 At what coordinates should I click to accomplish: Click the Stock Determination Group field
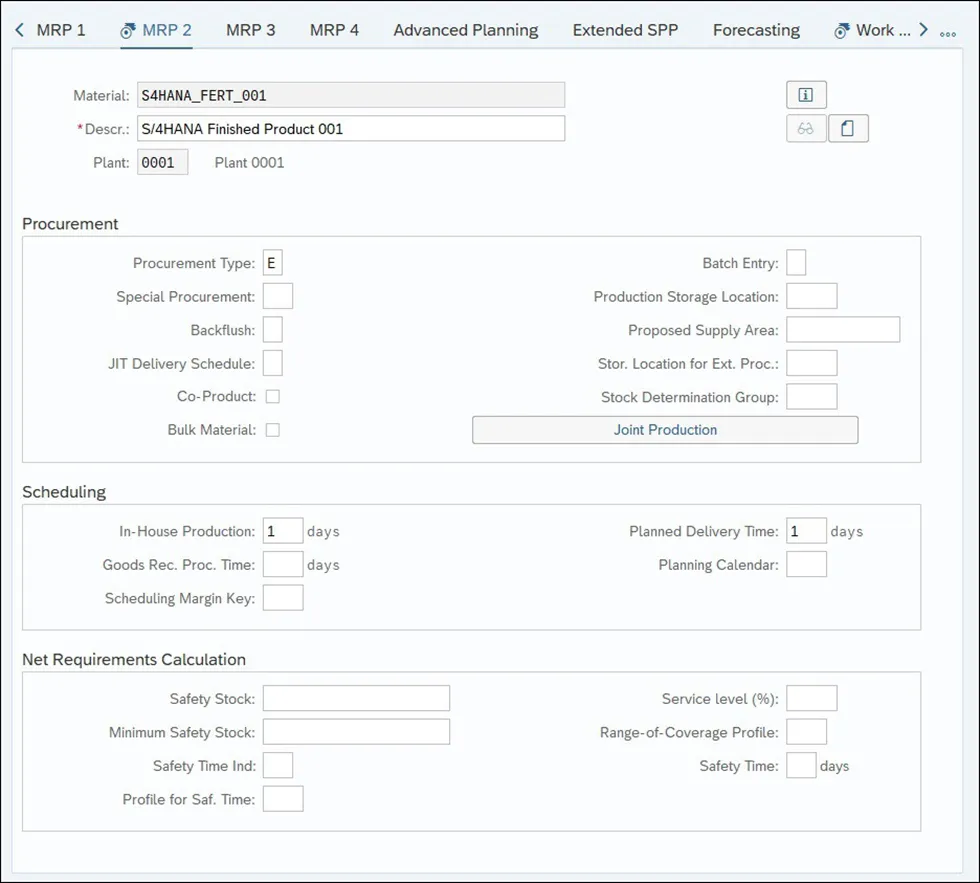point(811,397)
